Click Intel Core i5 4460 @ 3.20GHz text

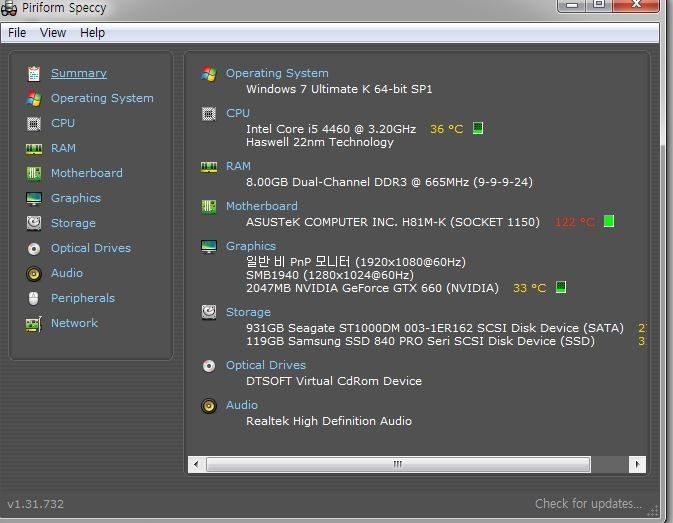pos(331,129)
